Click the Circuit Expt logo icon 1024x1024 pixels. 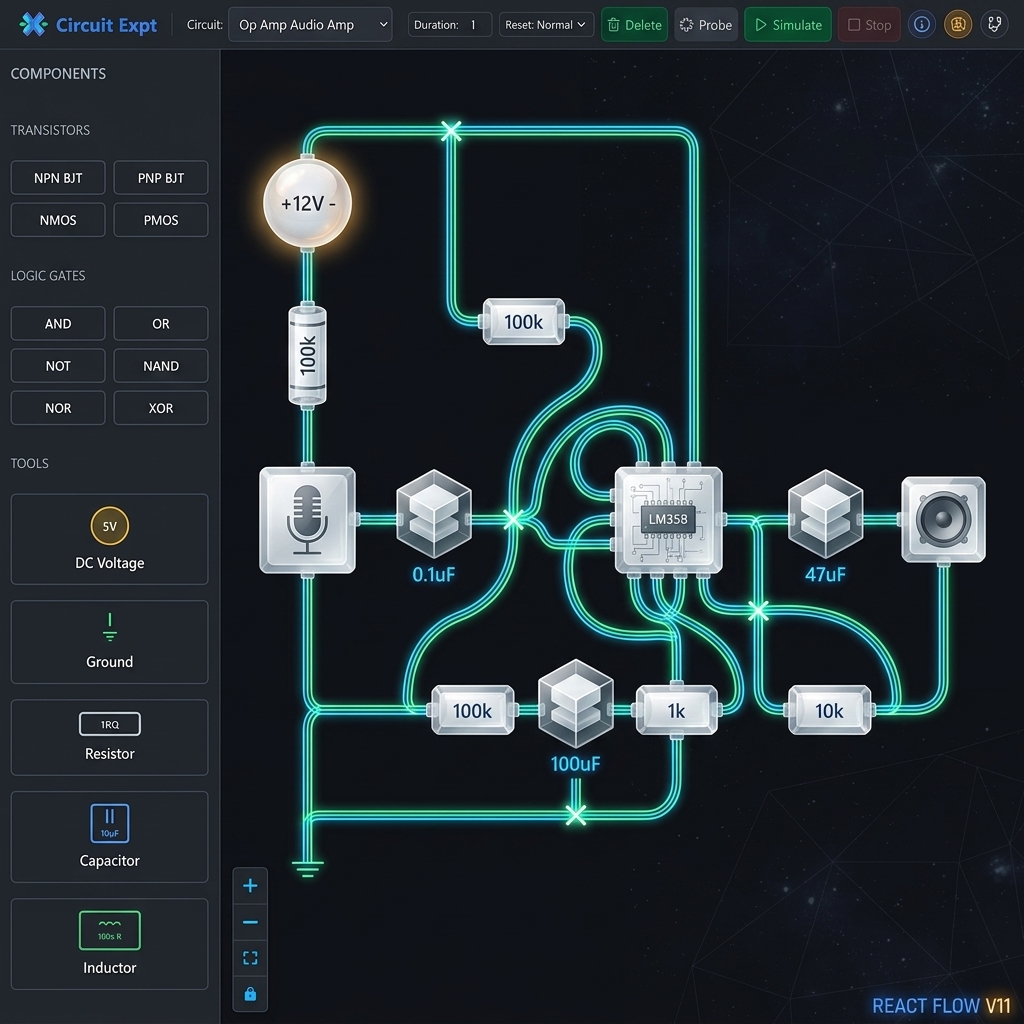(x=33, y=25)
